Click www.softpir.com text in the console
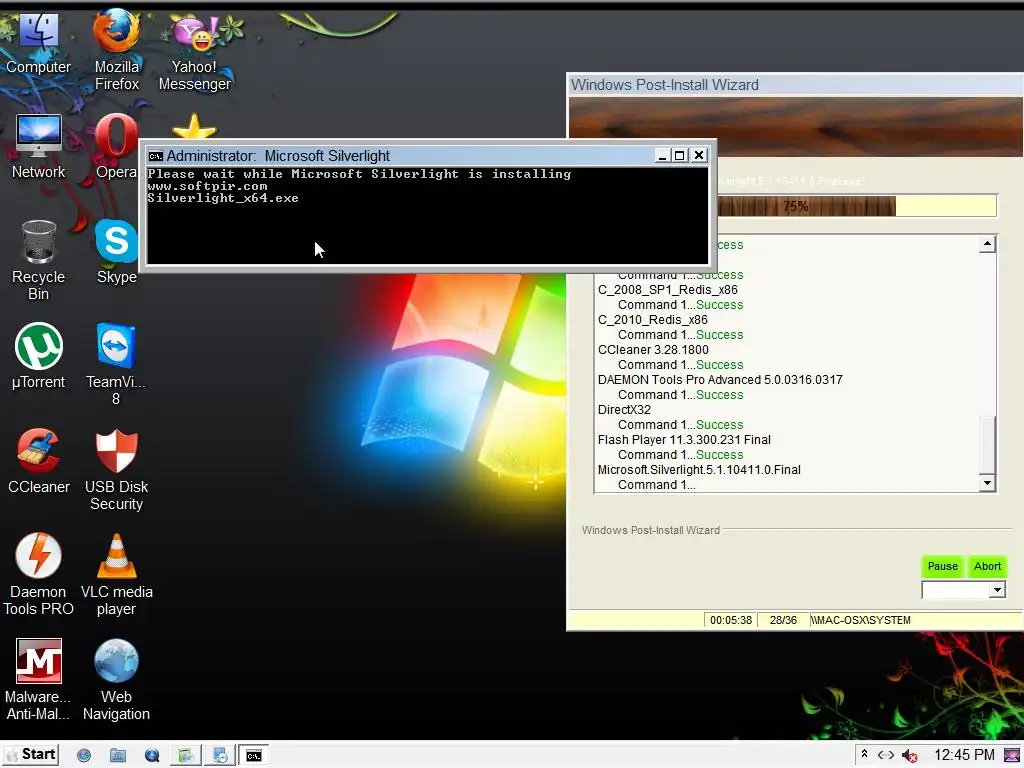 point(208,186)
